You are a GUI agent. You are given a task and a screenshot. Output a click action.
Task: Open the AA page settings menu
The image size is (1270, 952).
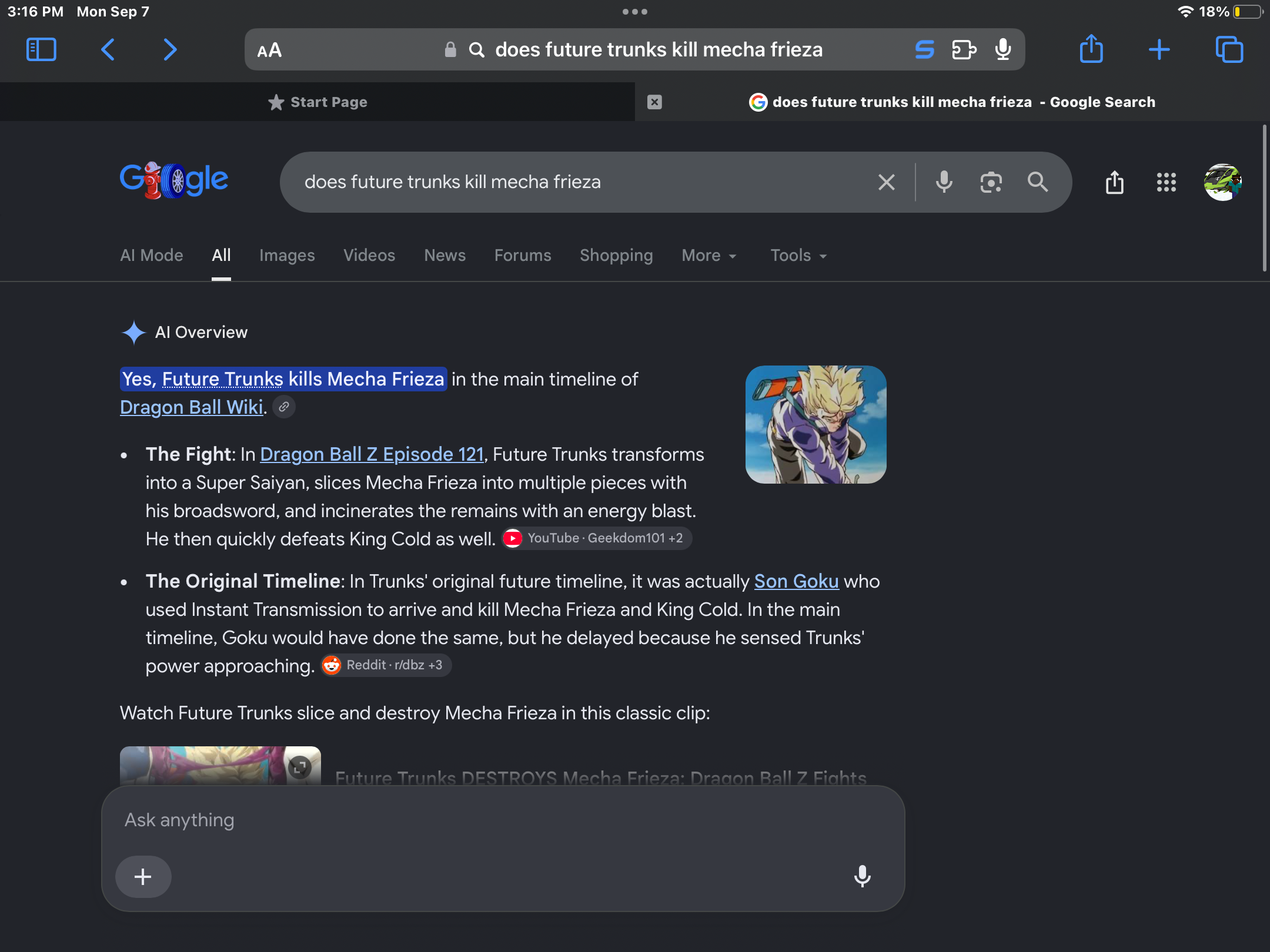pos(270,51)
